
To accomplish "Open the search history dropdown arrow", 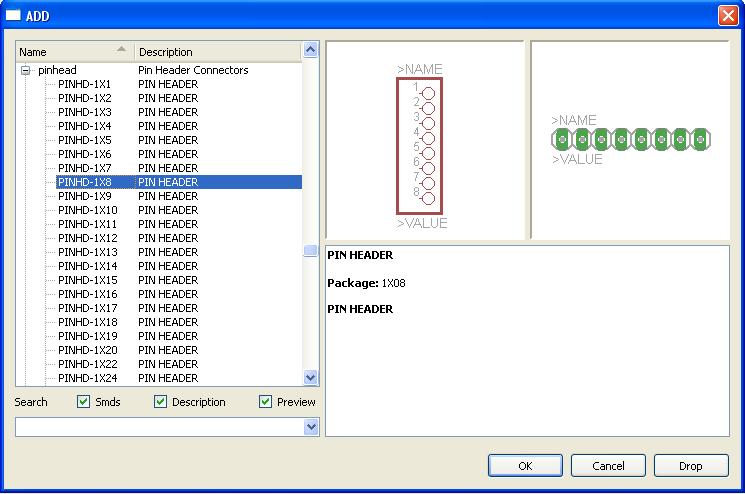I will [311, 427].
